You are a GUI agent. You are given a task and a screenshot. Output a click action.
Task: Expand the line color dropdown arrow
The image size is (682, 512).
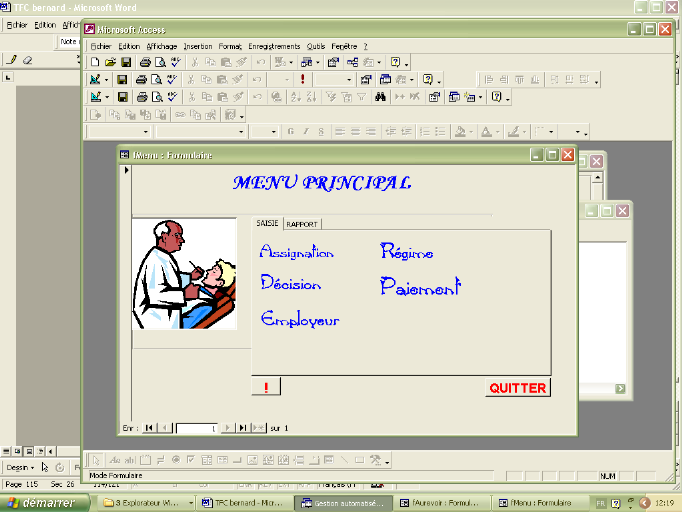pos(525,132)
